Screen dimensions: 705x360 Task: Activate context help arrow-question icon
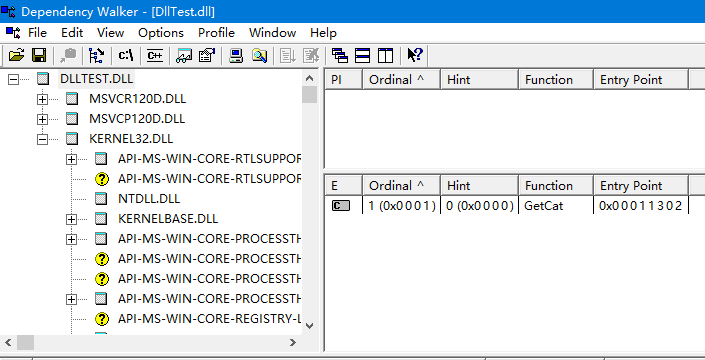(415, 55)
